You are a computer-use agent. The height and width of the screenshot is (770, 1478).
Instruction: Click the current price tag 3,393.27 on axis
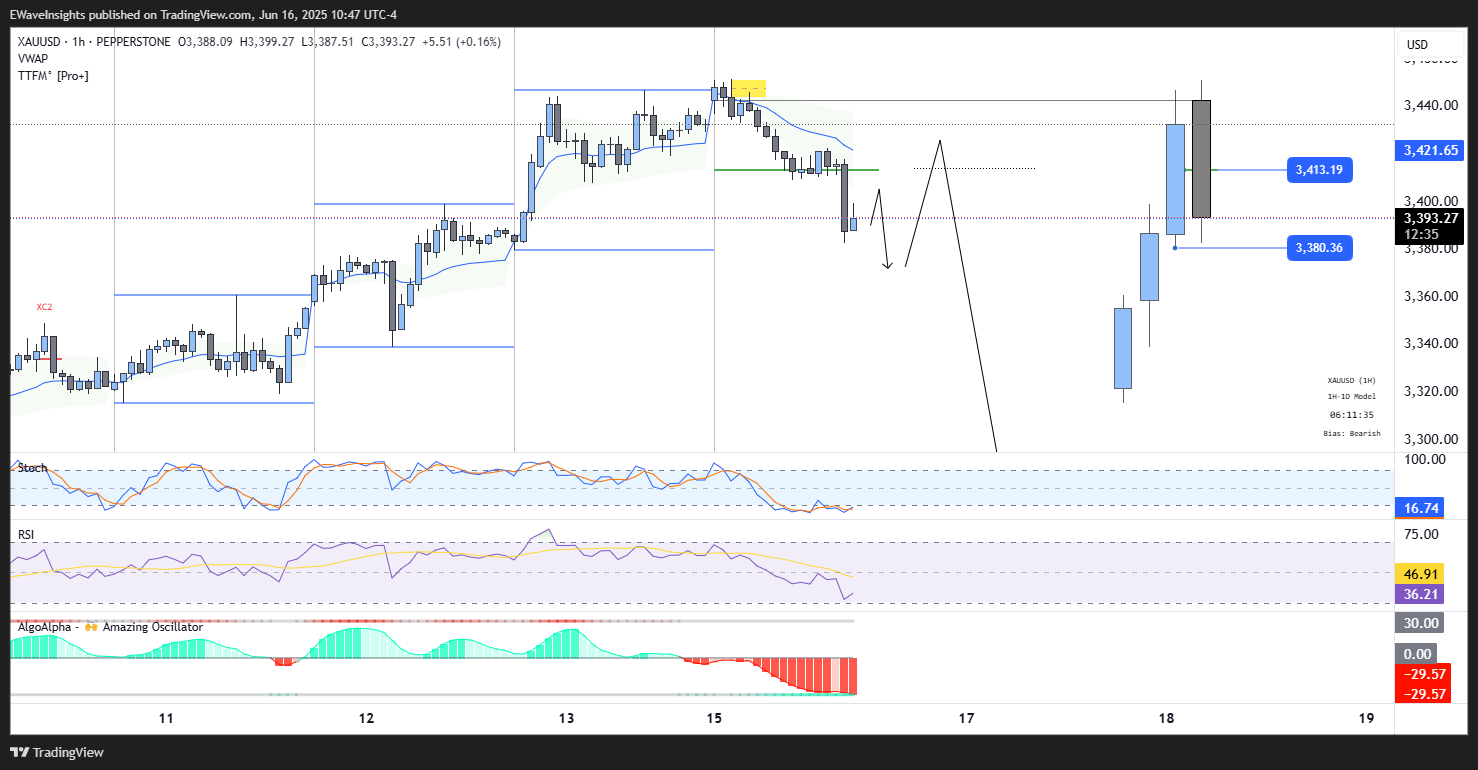[1430, 218]
